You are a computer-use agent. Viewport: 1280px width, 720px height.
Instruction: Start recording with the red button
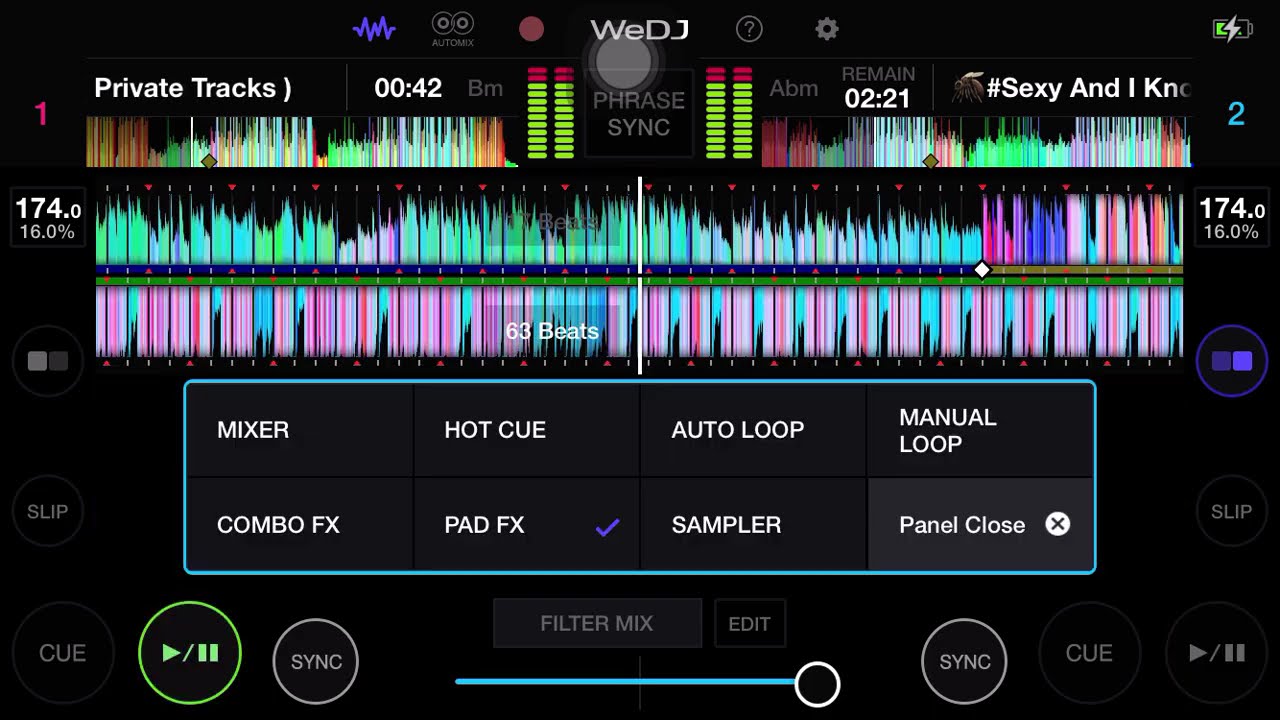[x=531, y=29]
